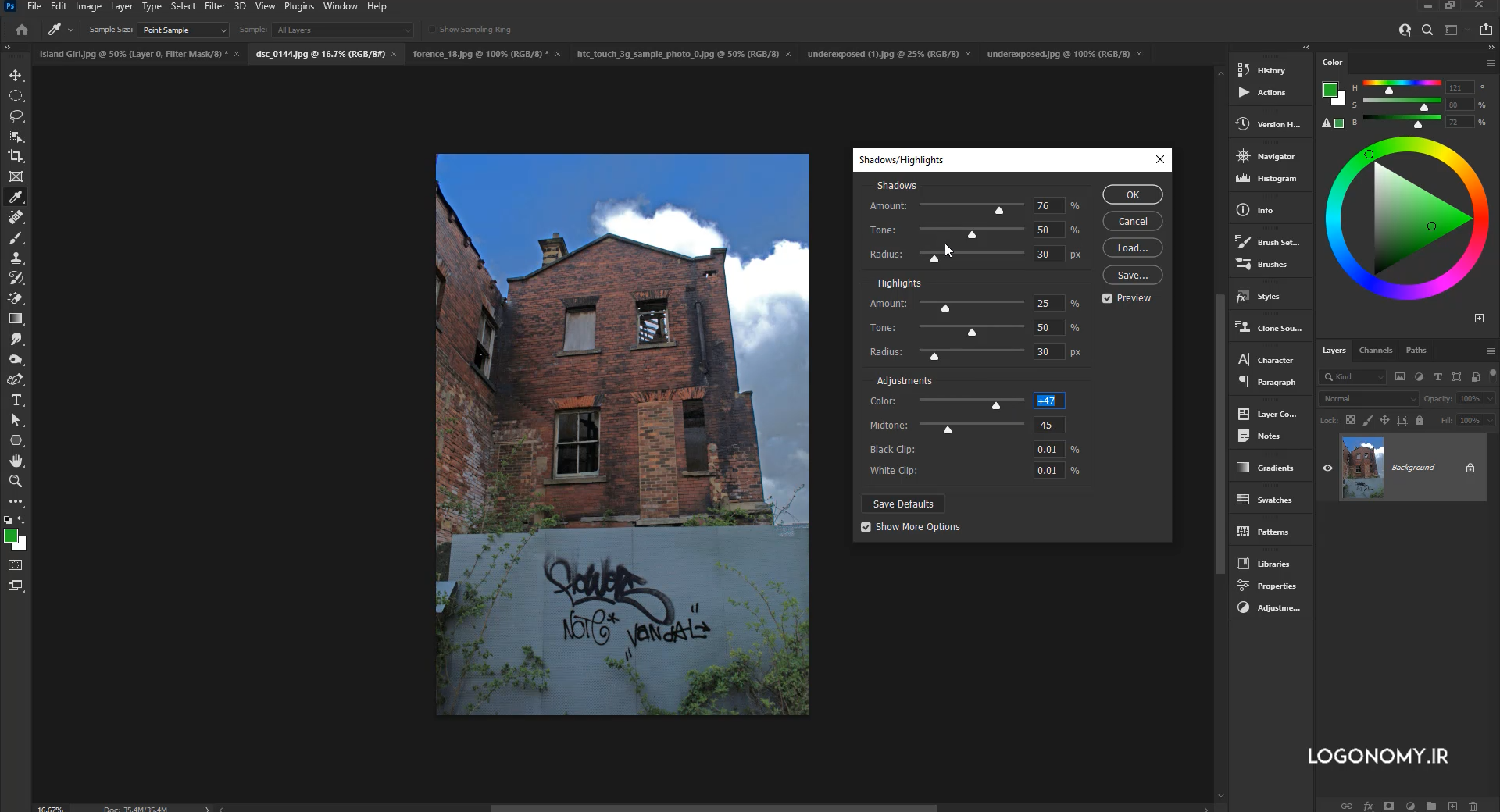This screenshot has width=1500, height=812.
Task: Select the Crop tool
Action: 16,156
